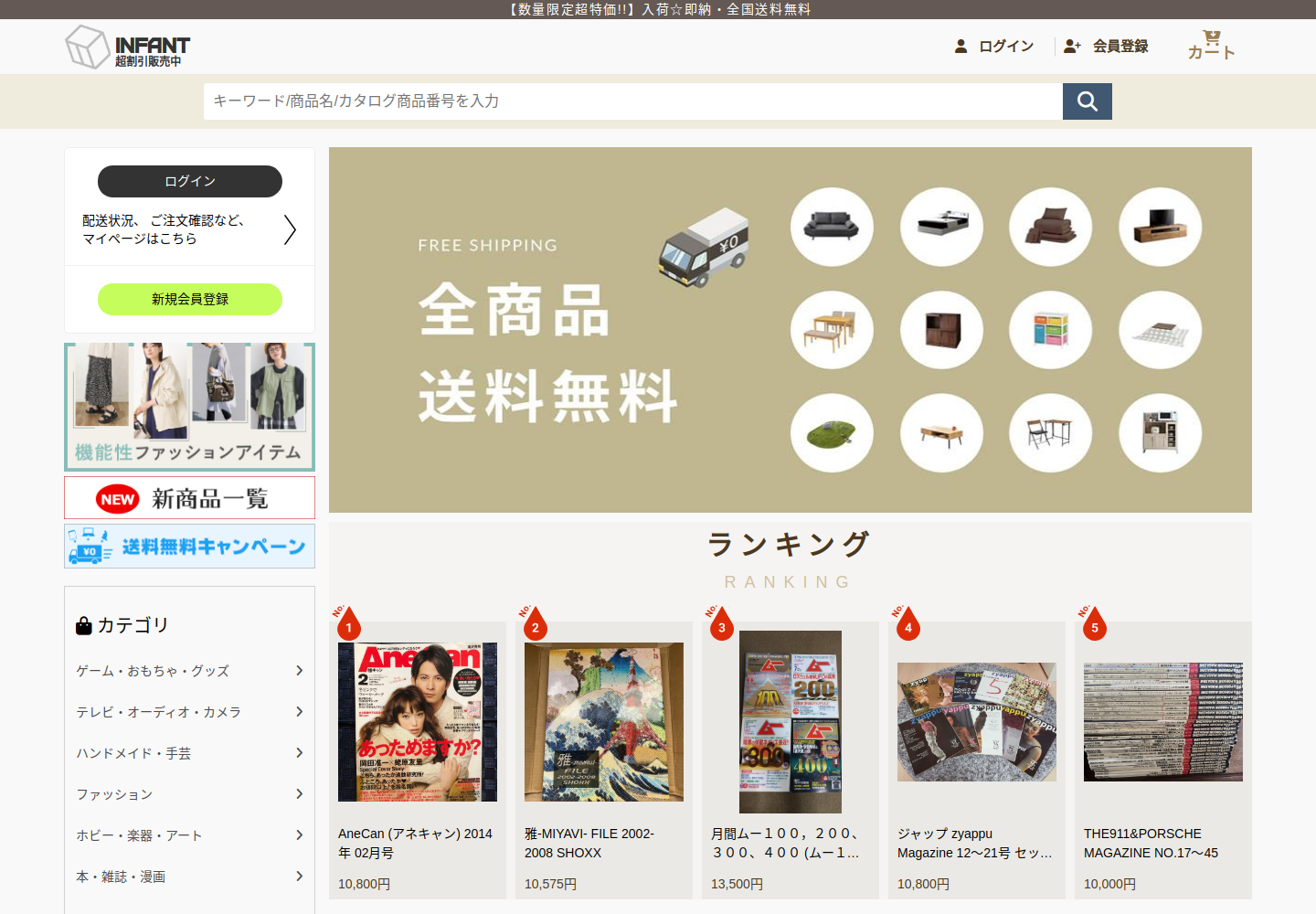
Task: Open the my-page arrow chevron
Action: point(290,229)
